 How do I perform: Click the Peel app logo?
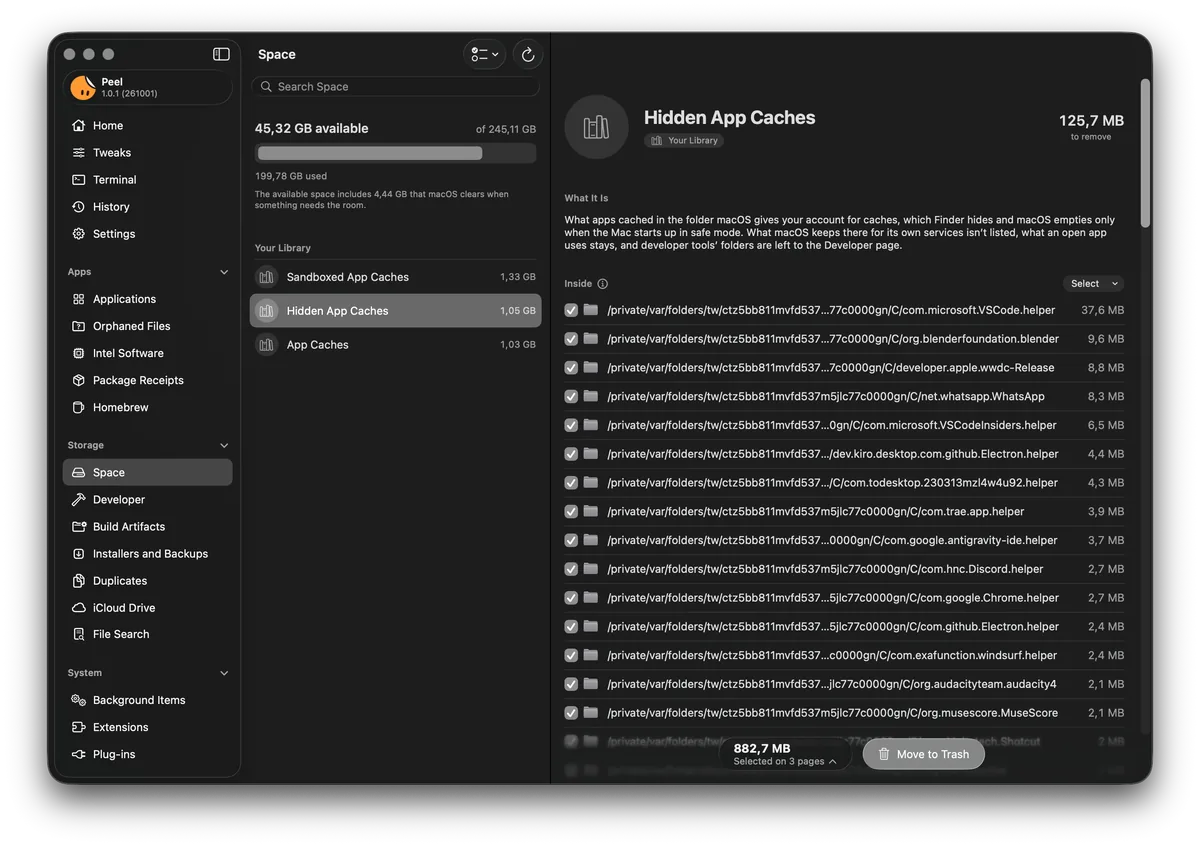click(x=83, y=87)
